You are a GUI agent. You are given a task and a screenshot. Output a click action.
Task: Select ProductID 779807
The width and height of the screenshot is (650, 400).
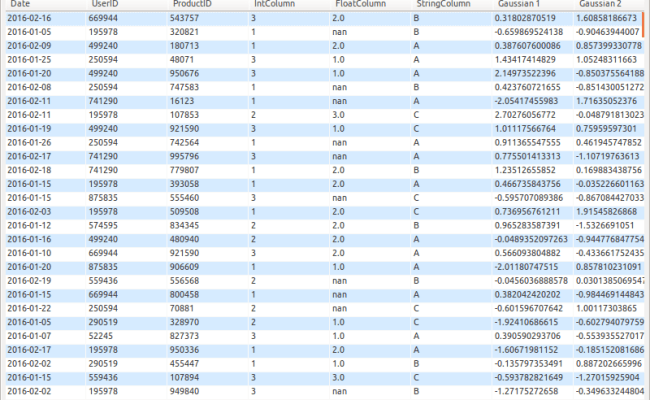pyautogui.click(x=184, y=170)
